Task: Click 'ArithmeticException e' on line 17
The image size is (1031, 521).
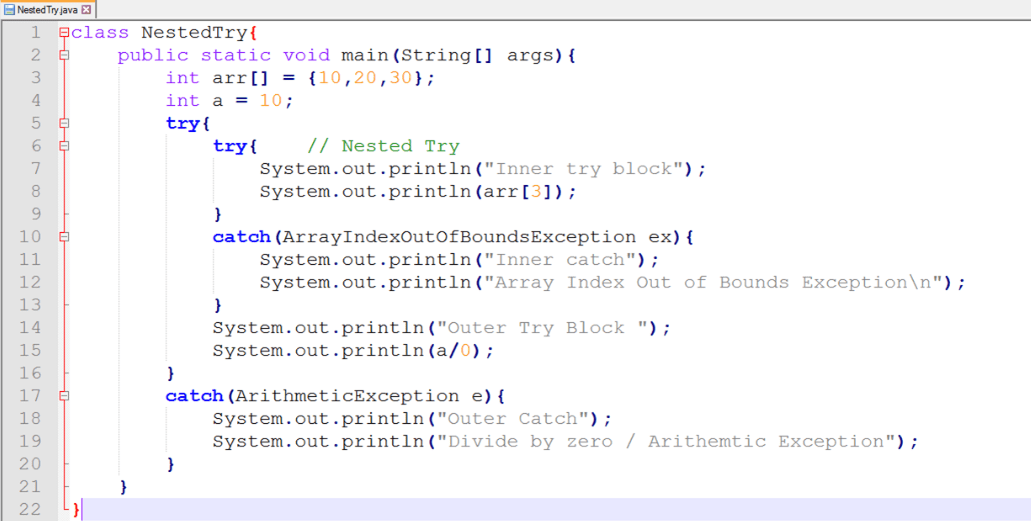Action: (x=360, y=396)
